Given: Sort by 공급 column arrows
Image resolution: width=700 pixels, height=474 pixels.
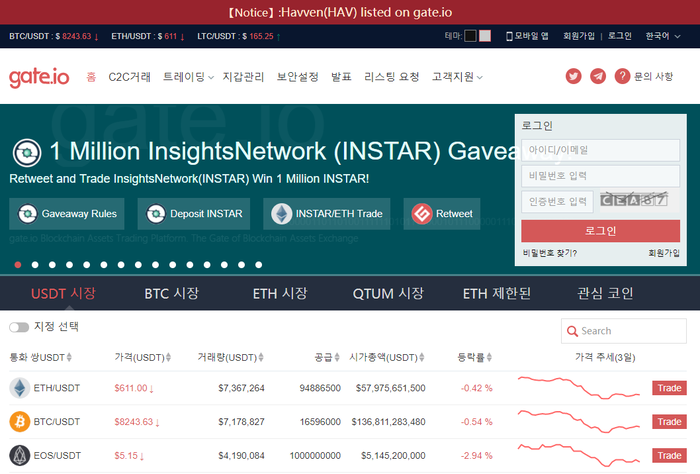Looking at the screenshot, I should tap(337, 358).
